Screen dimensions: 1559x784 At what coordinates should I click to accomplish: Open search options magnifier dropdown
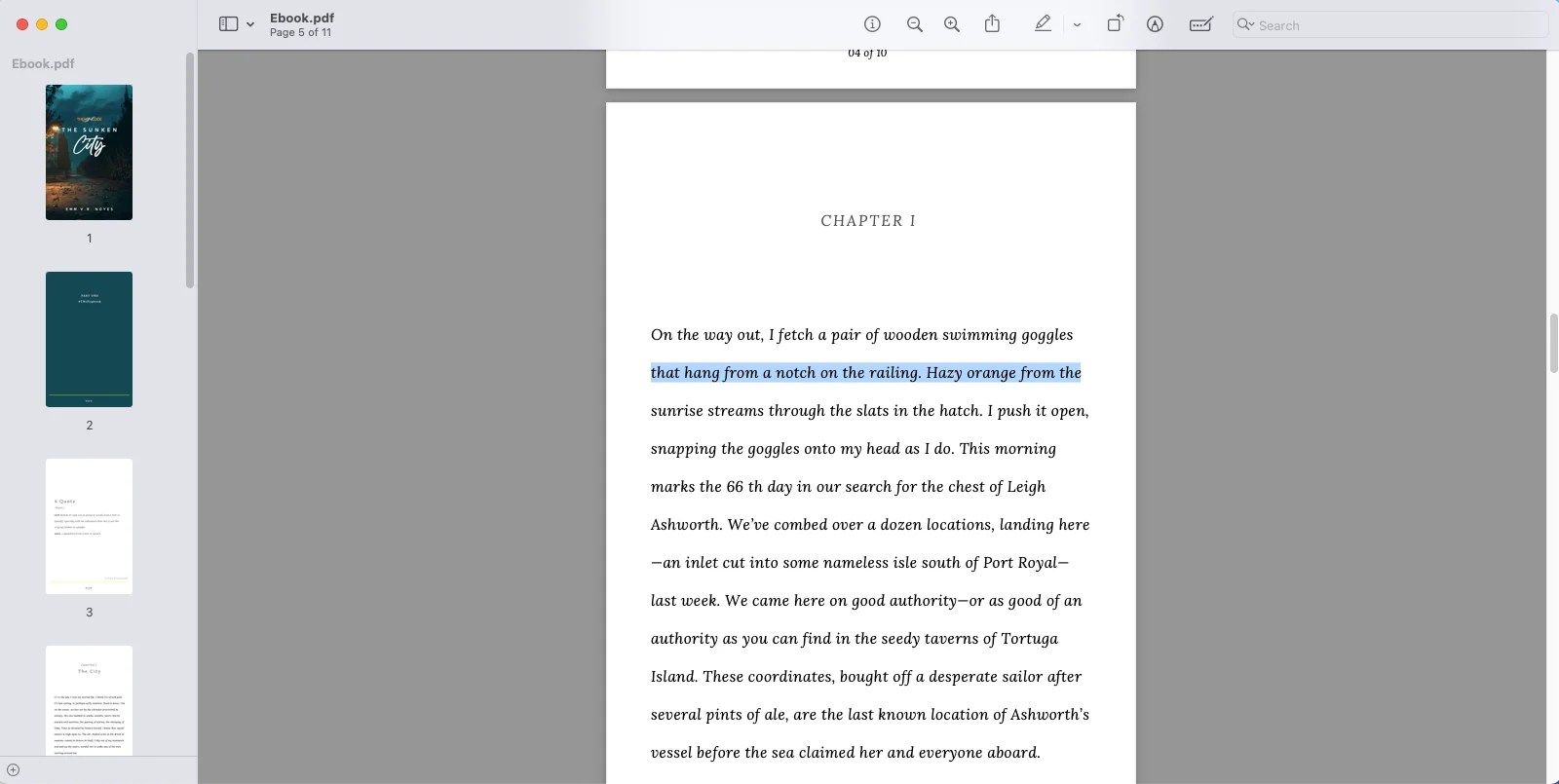point(1245,24)
